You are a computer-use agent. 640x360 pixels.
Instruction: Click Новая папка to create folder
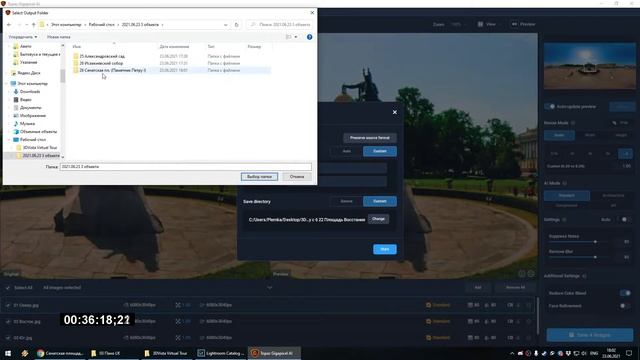58,37
